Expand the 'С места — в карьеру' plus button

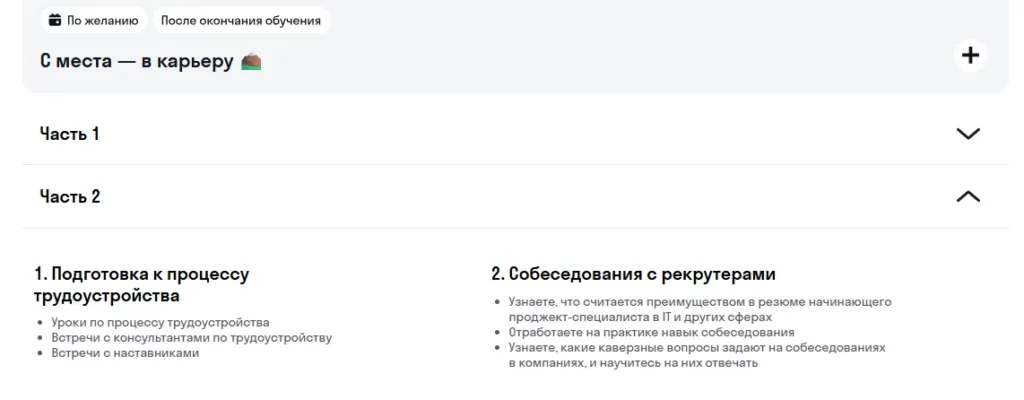click(x=970, y=56)
